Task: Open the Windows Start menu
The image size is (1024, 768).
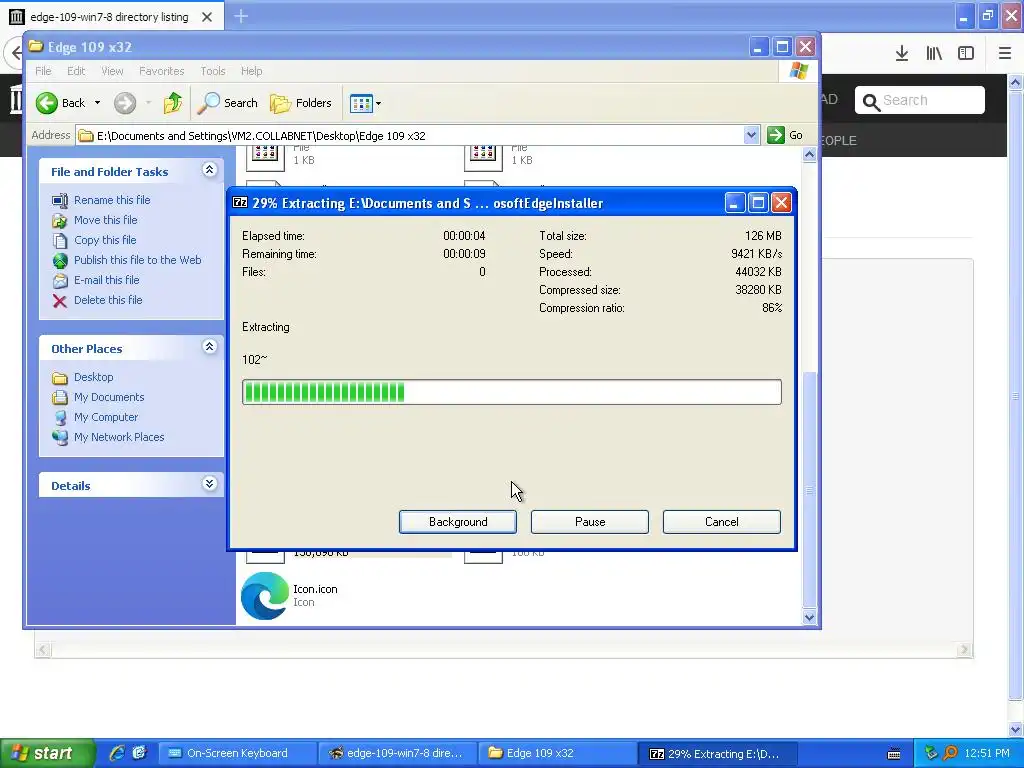Action: click(x=46, y=754)
